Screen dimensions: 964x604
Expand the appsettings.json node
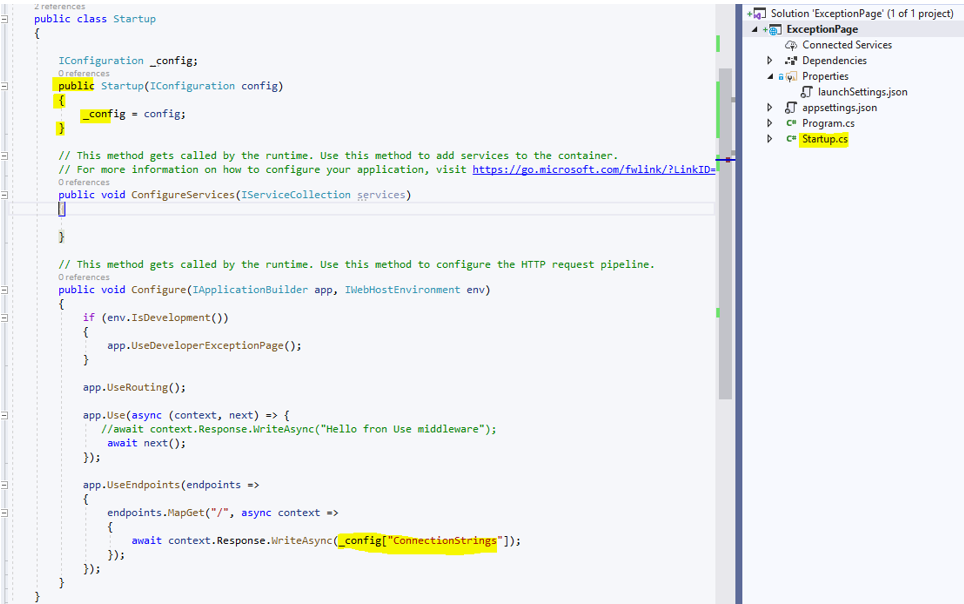tap(768, 107)
